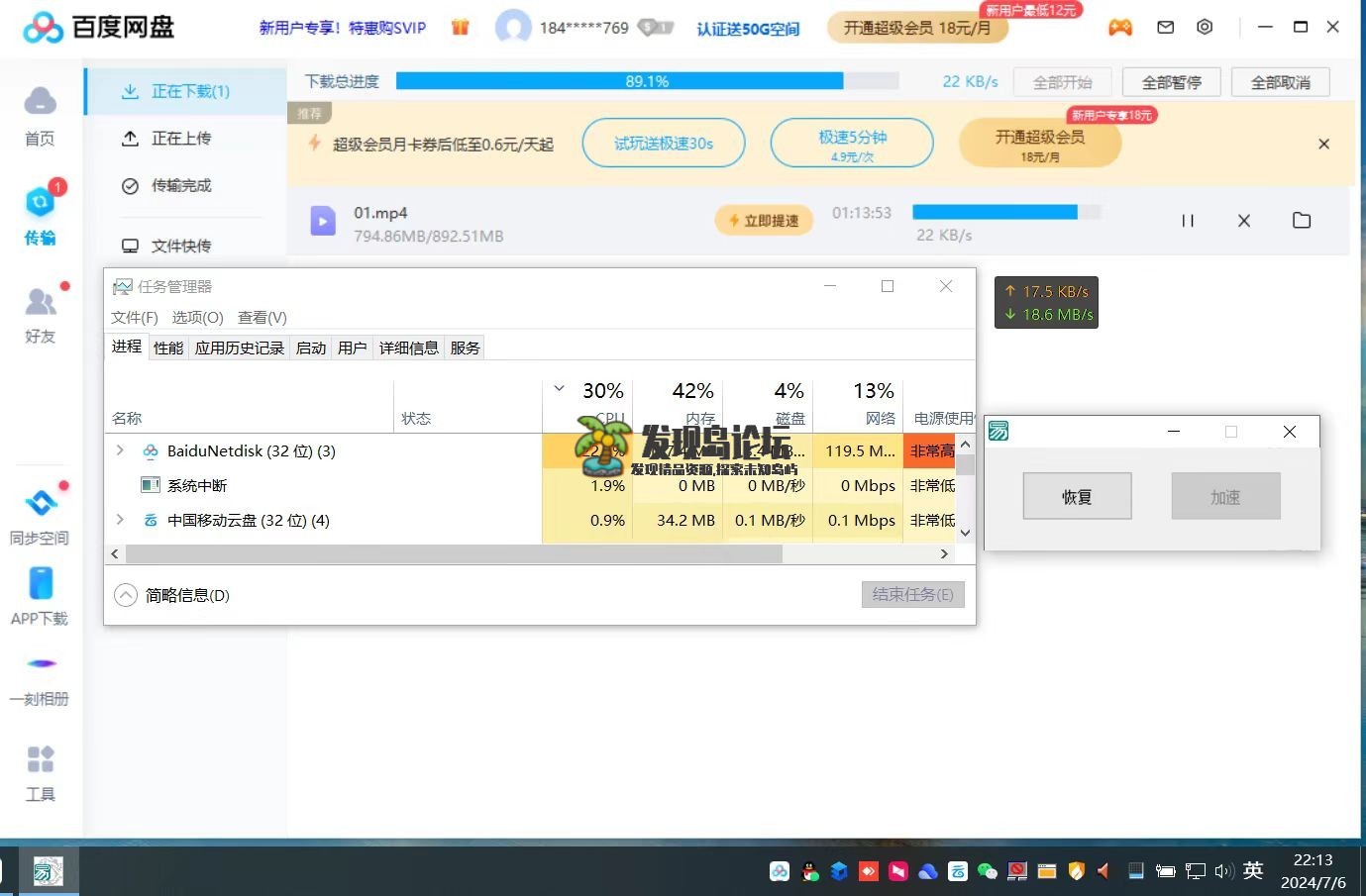Click the 结束任务(E) button

pos(912,594)
